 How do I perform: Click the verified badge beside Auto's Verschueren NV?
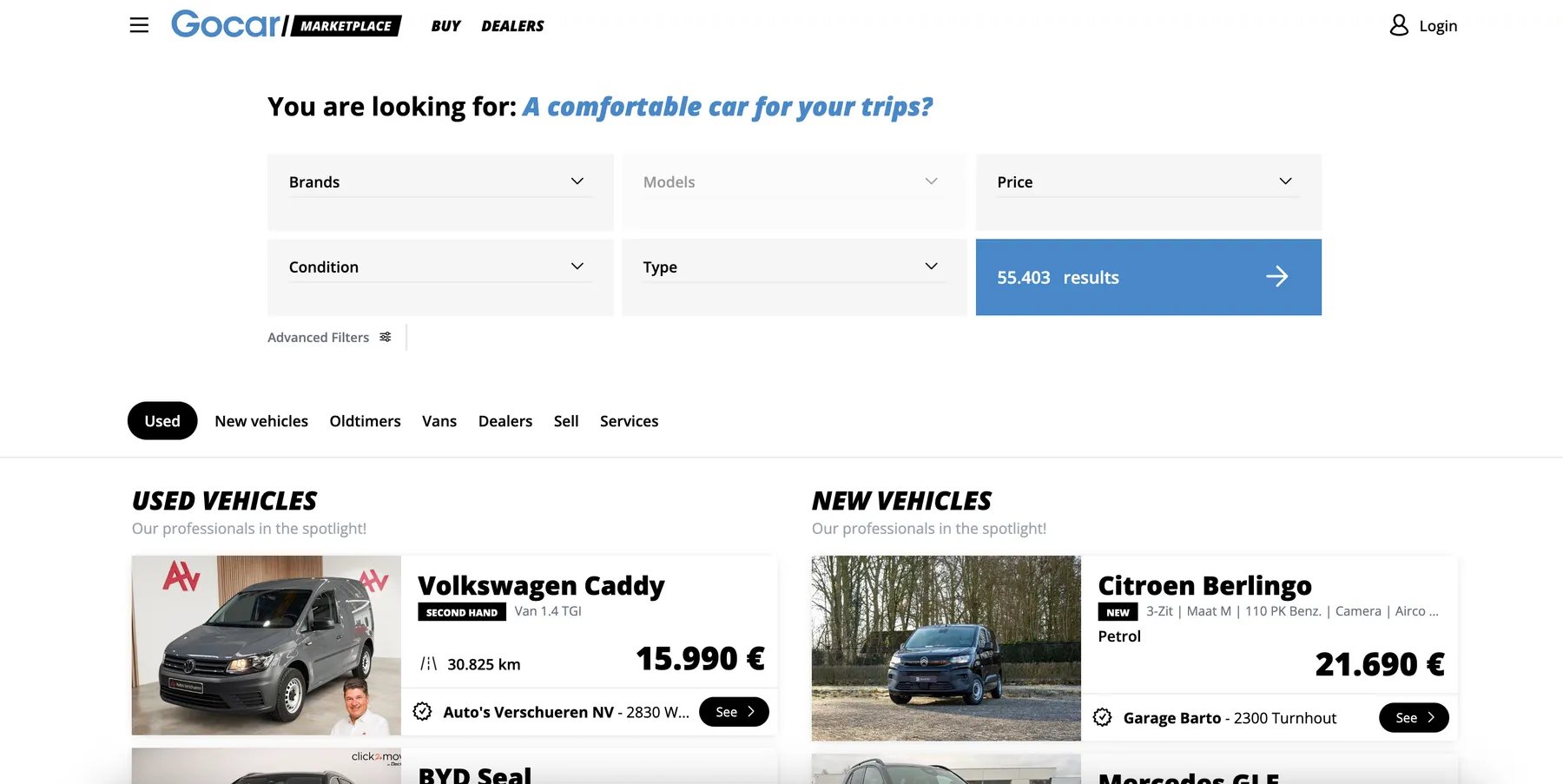[423, 712]
